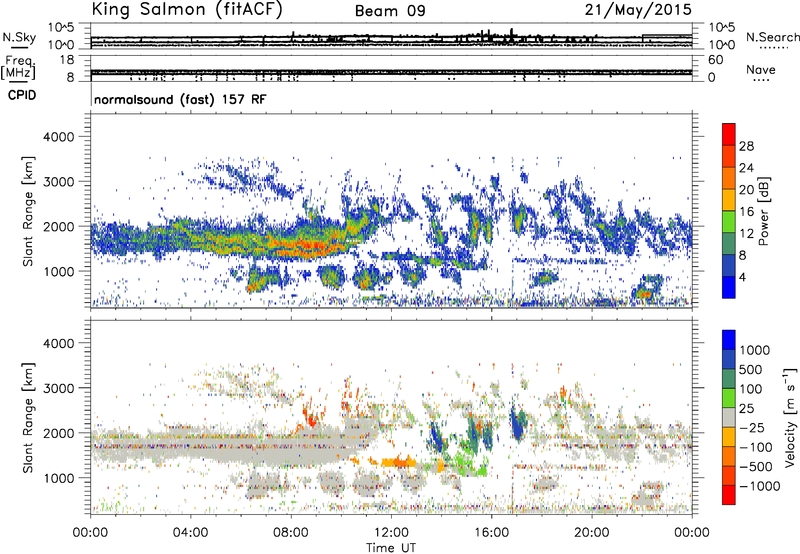Click the 24 dB colorbar label
The width and height of the screenshot is (800, 554).
[x=746, y=168]
